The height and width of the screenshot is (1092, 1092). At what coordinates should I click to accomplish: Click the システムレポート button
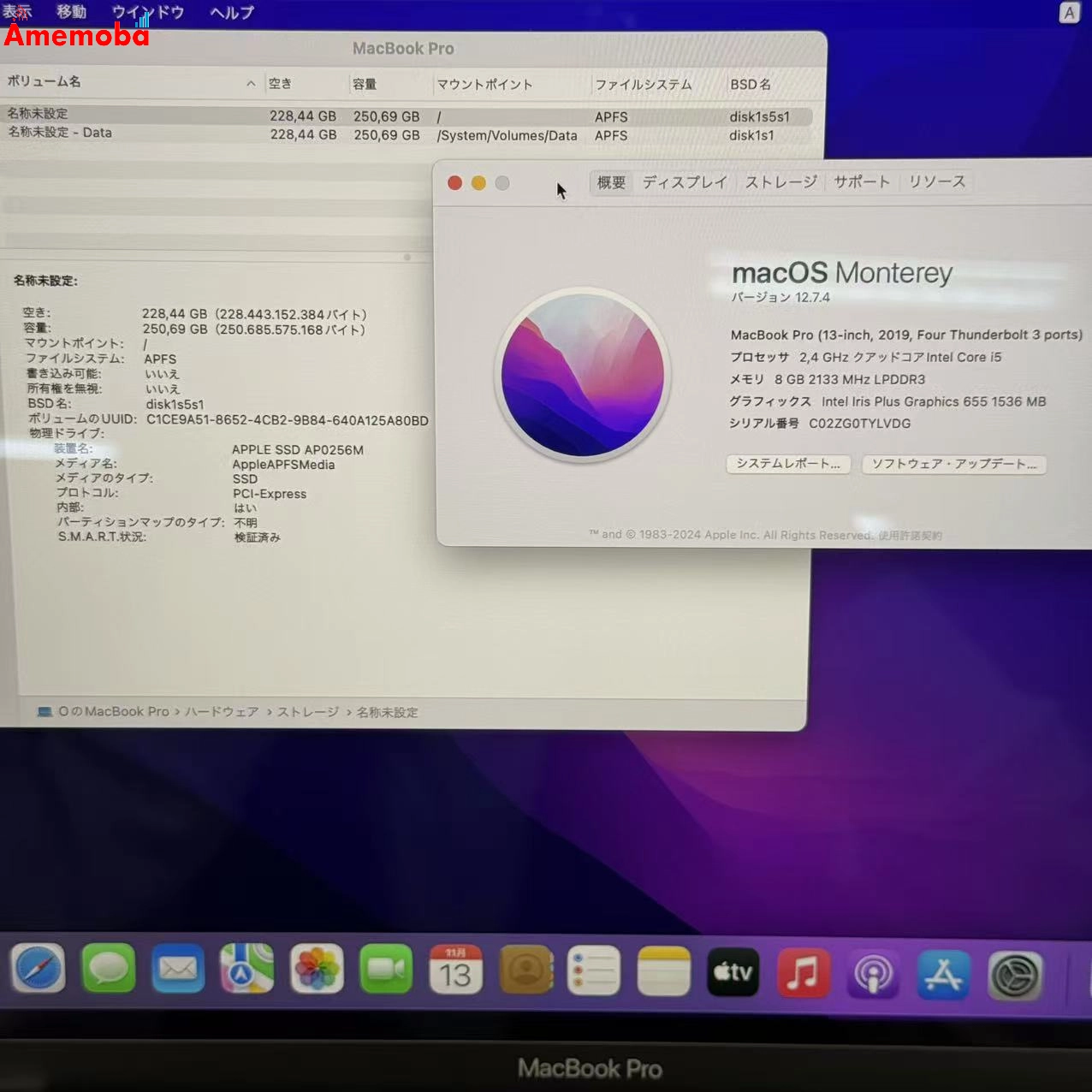click(787, 464)
